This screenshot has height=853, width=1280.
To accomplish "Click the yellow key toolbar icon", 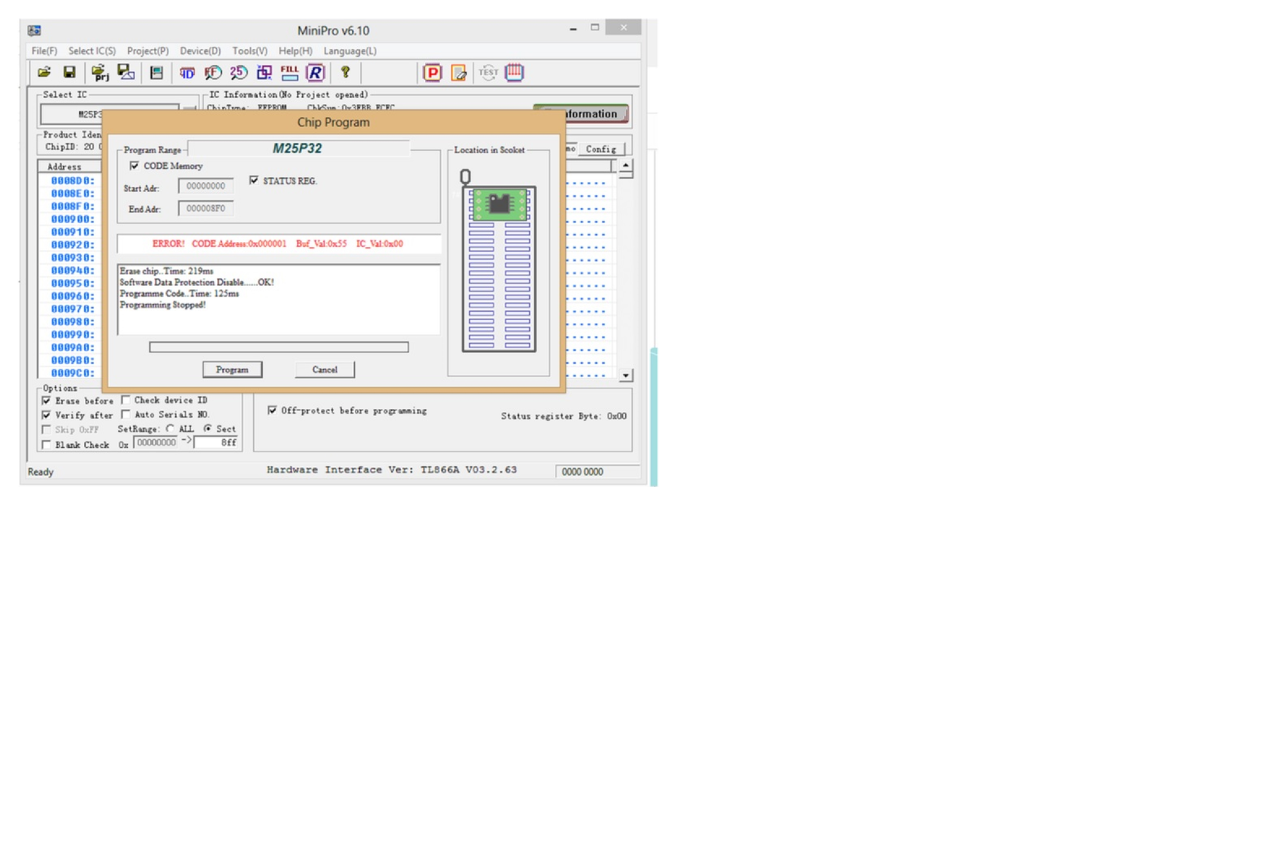I will [345, 72].
